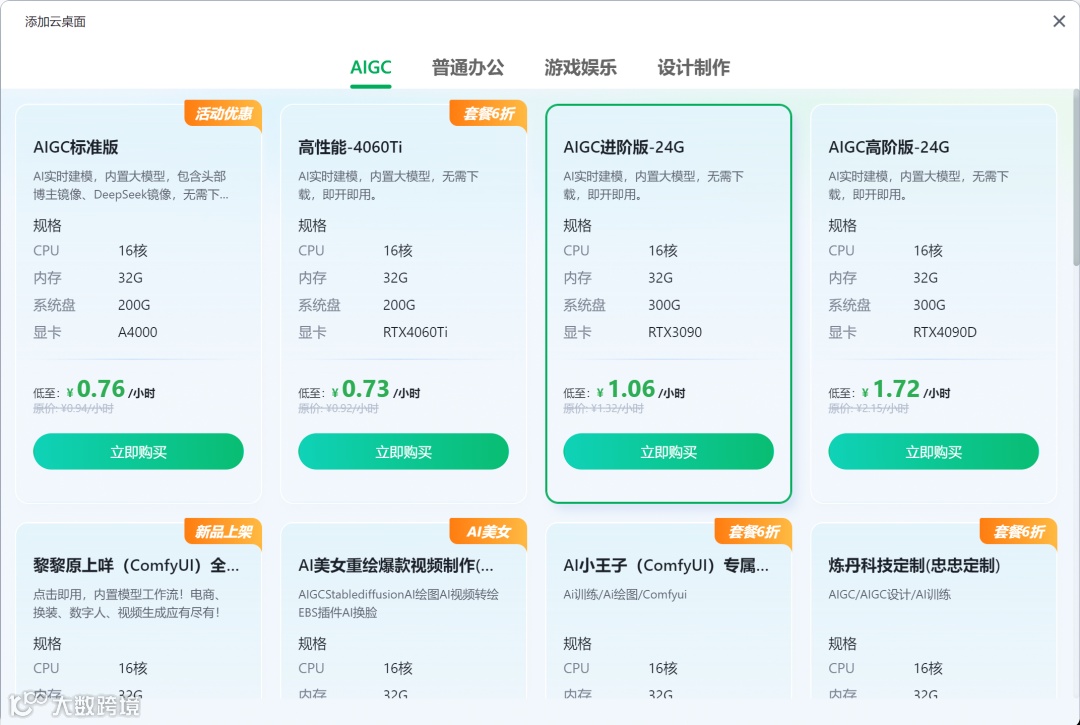Click the vertical scrollbar thumb
The height and width of the screenshot is (725, 1080).
(x=1076, y=178)
